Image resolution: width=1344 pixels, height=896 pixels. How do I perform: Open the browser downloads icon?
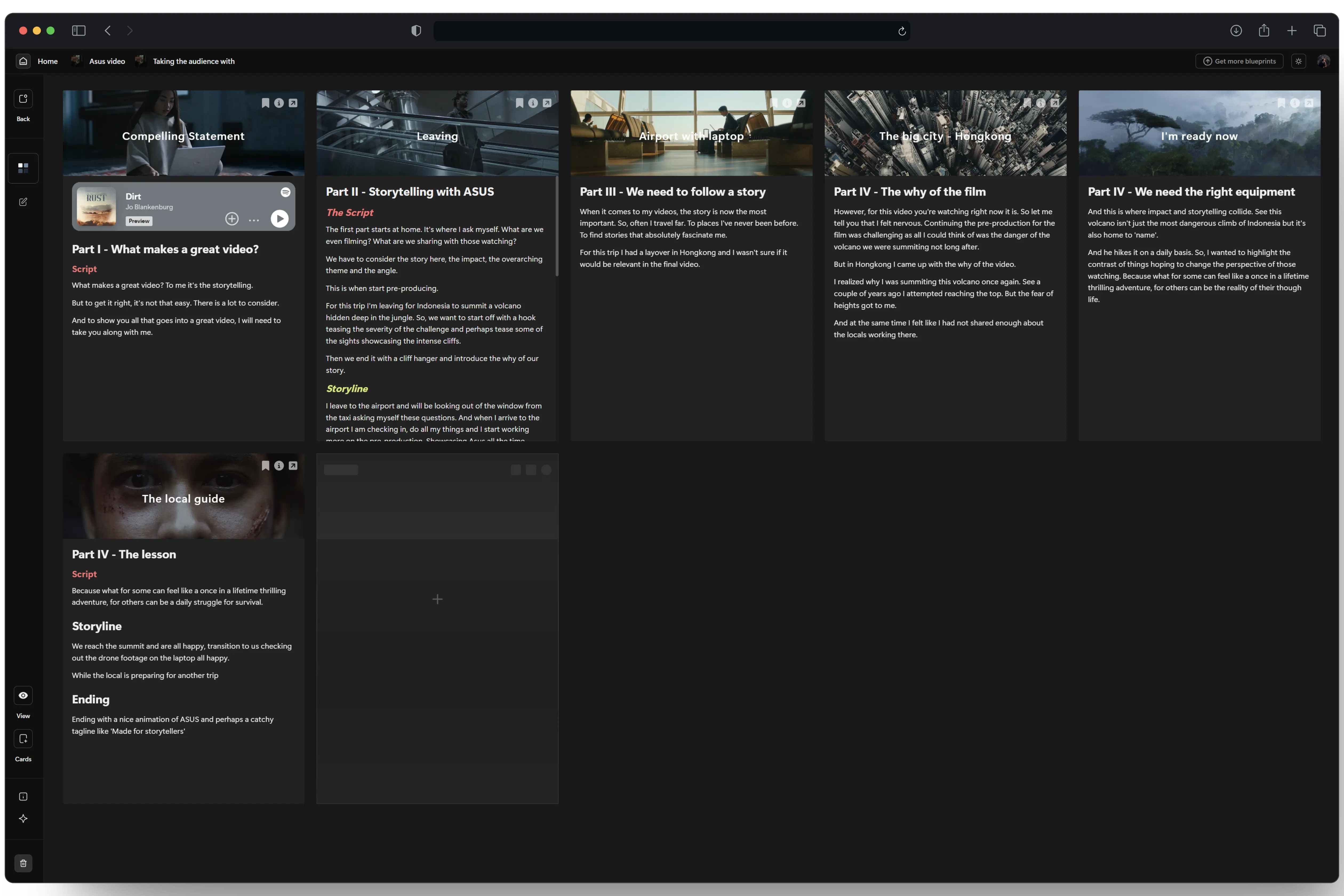coord(1236,30)
